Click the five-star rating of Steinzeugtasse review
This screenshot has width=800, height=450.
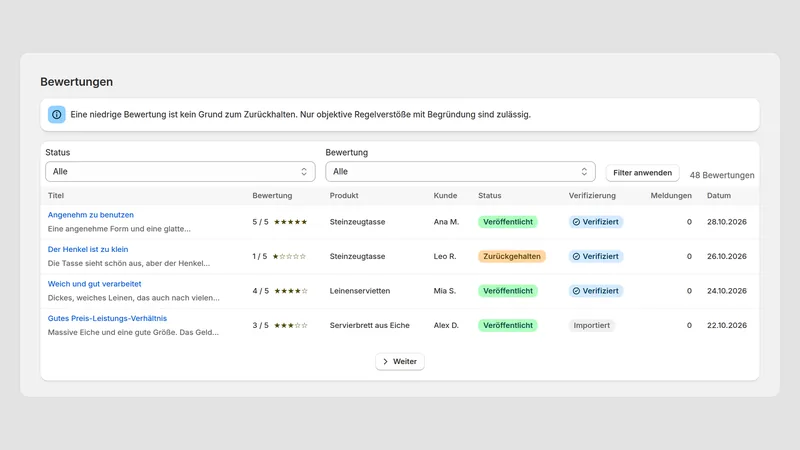click(x=291, y=222)
